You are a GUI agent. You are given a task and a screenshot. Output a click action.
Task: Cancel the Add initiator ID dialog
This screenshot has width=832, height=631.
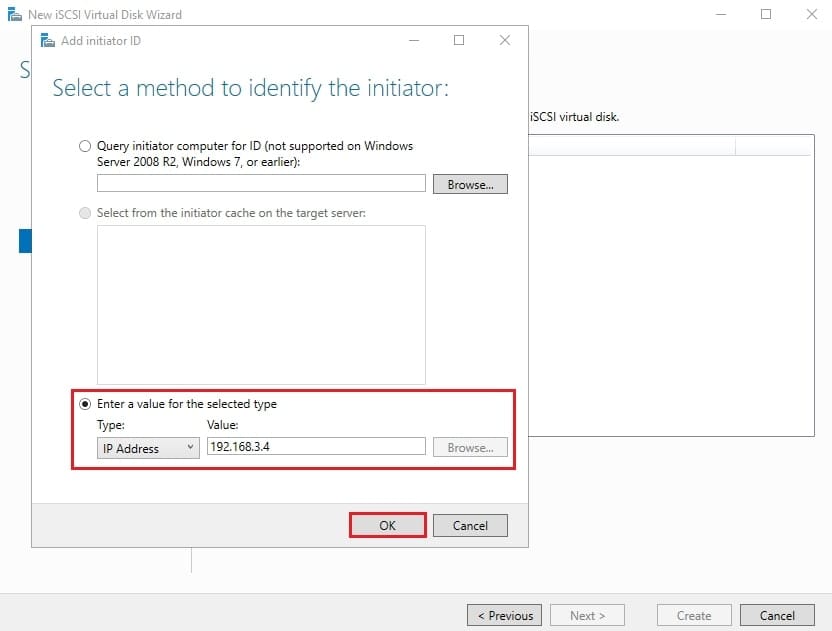click(470, 525)
